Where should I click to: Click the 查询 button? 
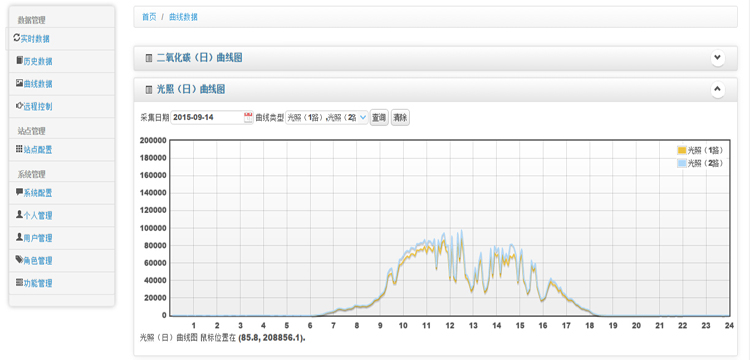(379, 118)
